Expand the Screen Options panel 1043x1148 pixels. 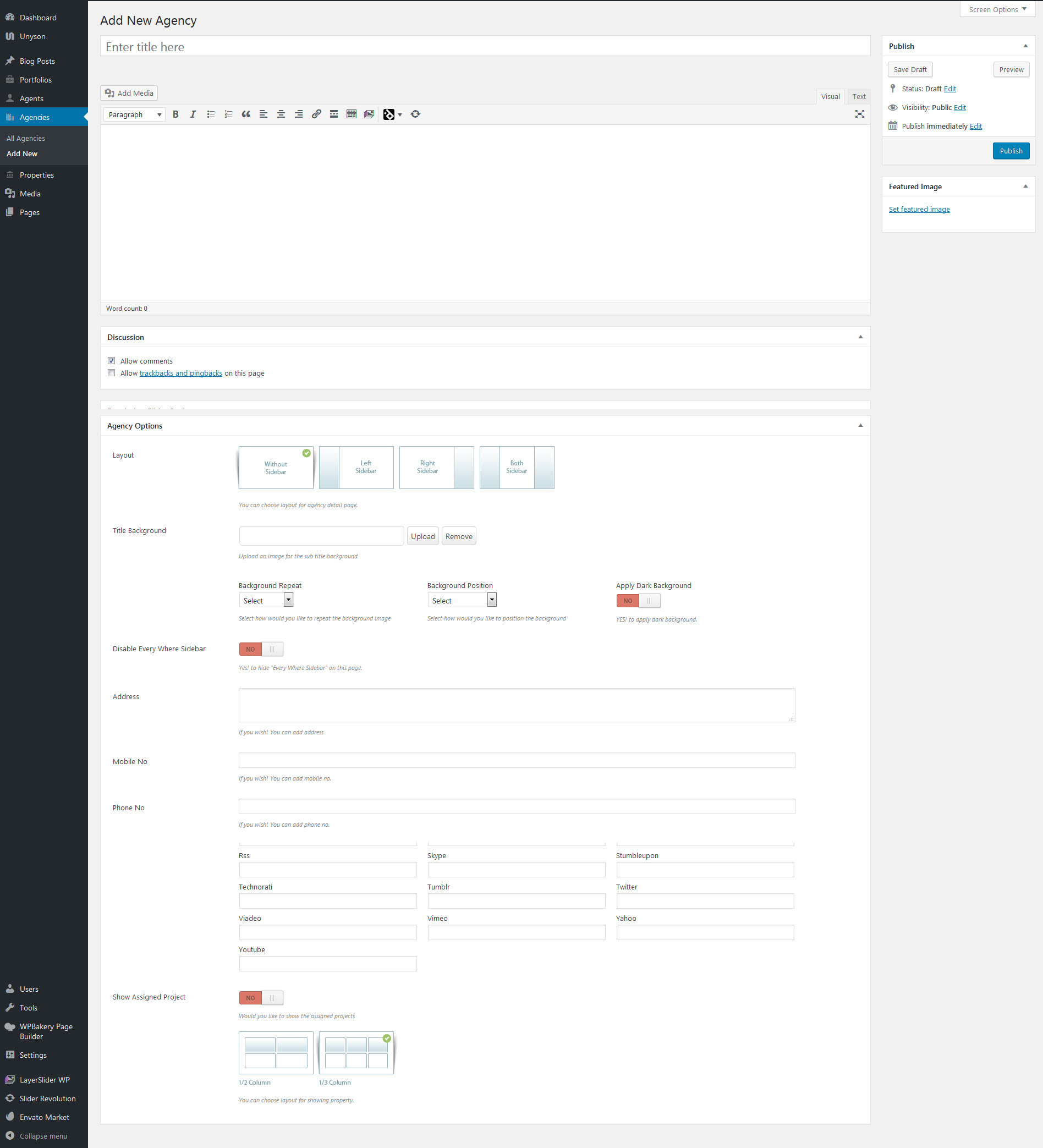point(997,9)
